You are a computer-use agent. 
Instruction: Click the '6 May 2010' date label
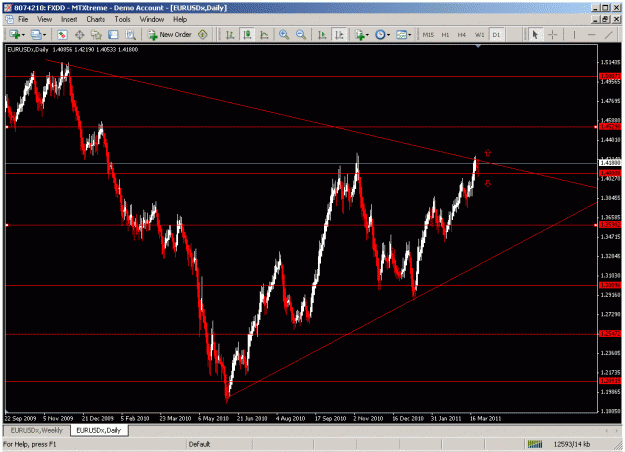(214, 419)
